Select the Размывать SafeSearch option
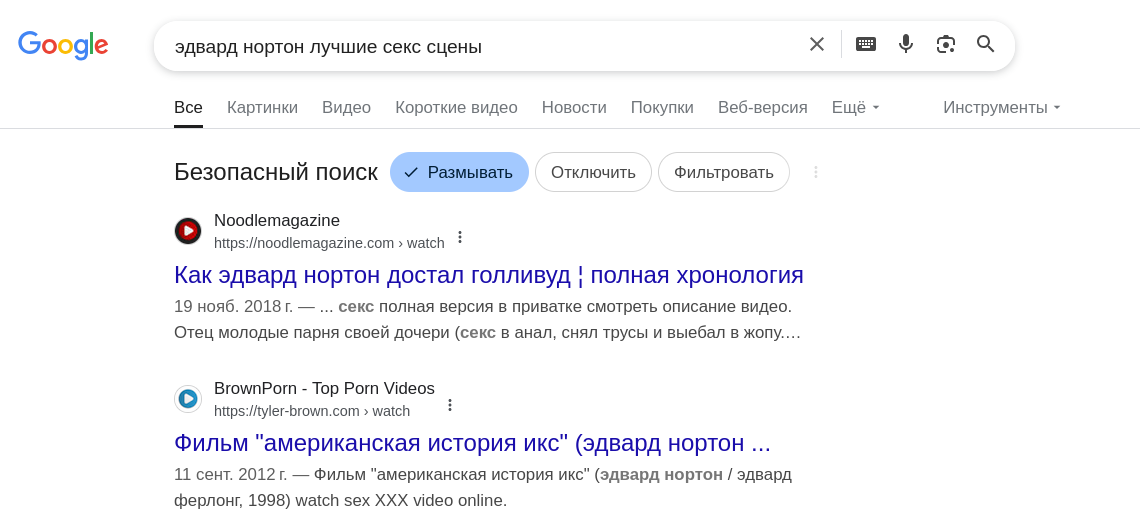Viewport: 1140px width, 532px height. [459, 172]
